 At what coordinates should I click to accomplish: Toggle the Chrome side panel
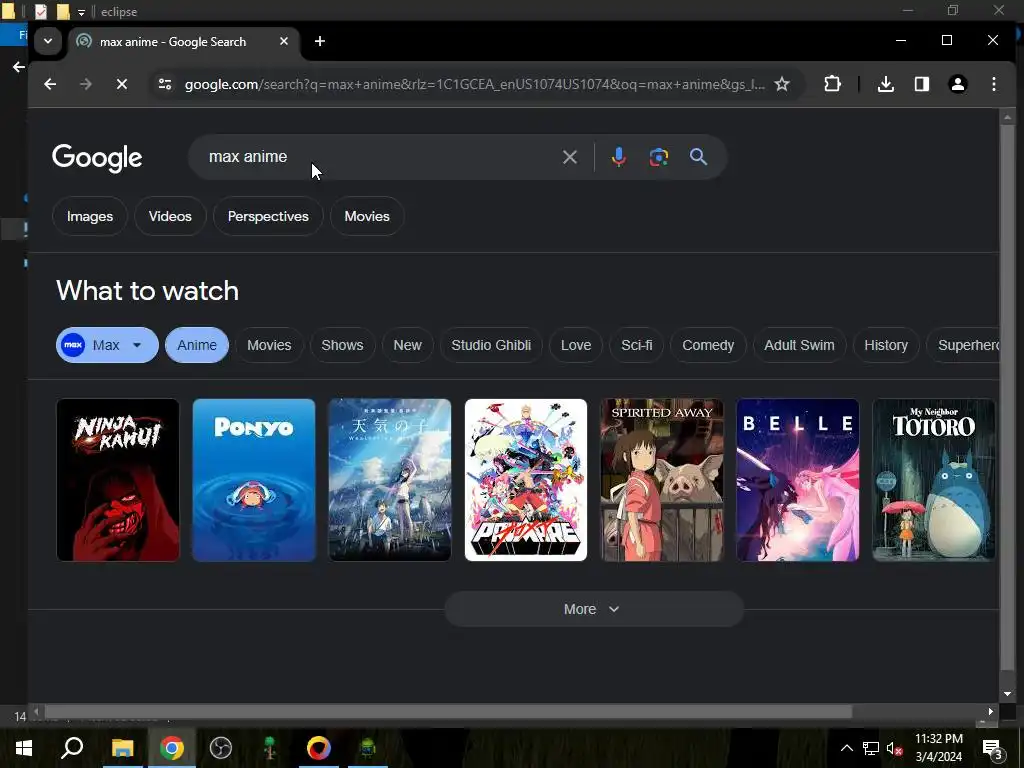(x=921, y=84)
